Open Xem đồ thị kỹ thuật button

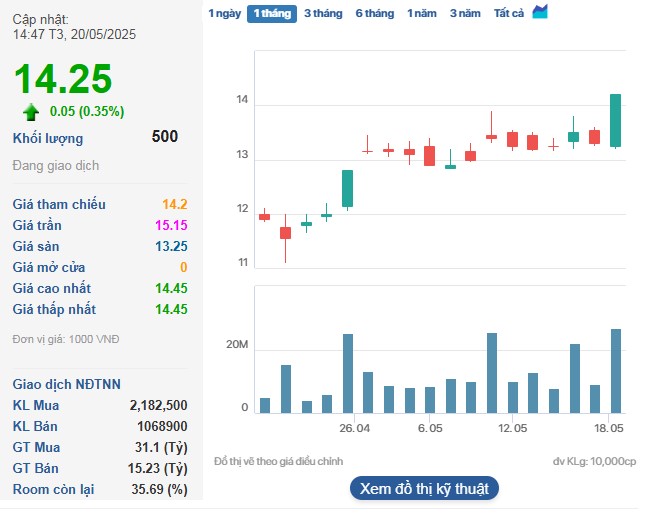click(x=424, y=488)
